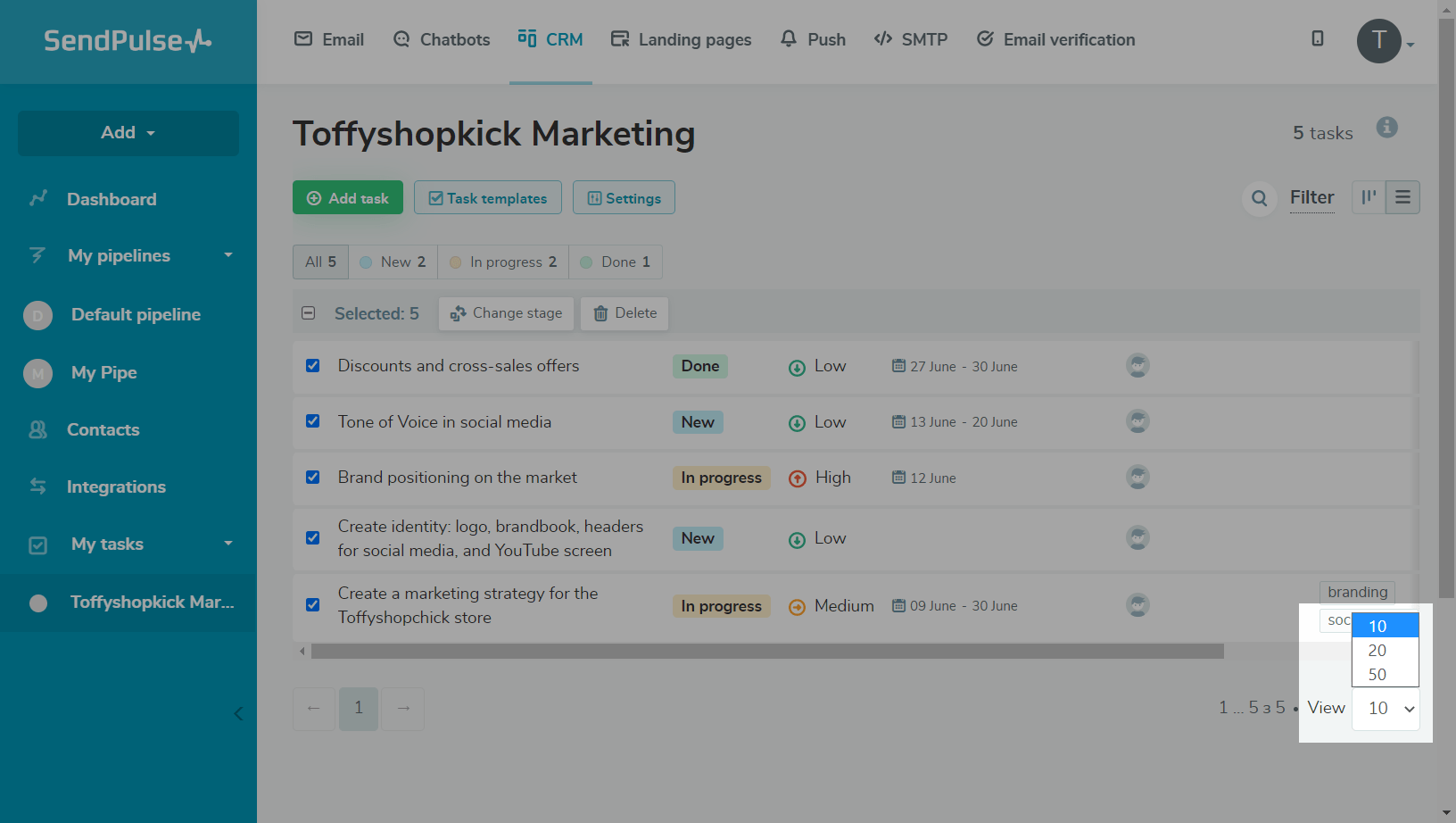Open Push tab
This screenshot has height=823, width=1456.
(x=813, y=39)
